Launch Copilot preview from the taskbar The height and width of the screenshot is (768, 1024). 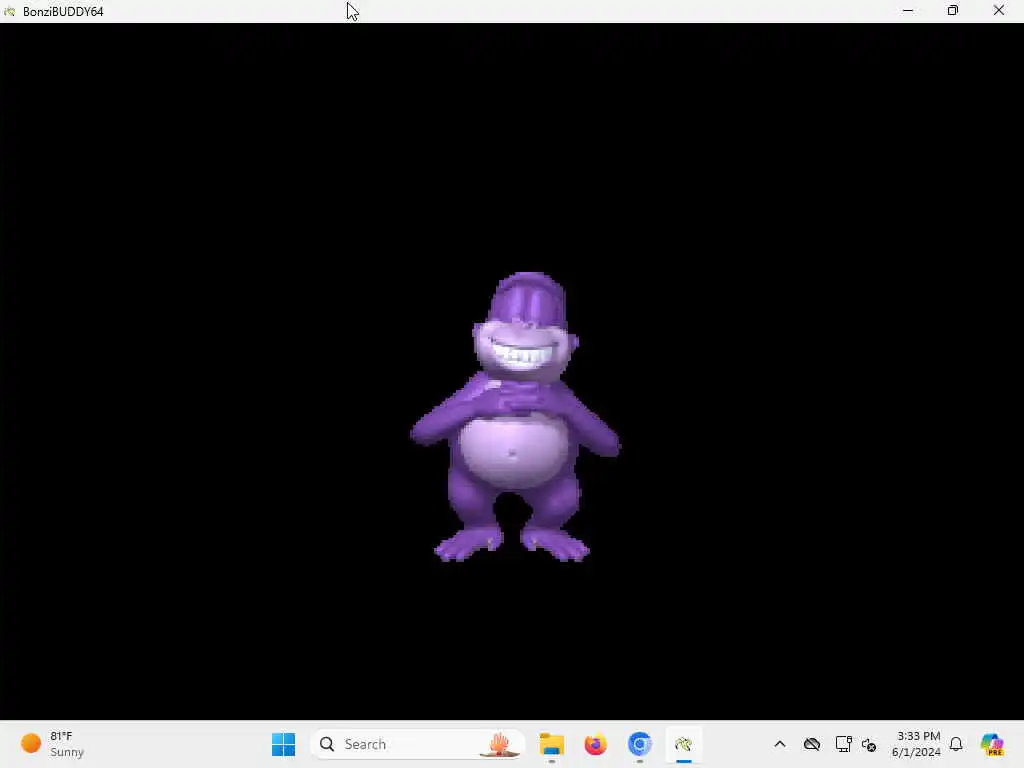(x=992, y=744)
